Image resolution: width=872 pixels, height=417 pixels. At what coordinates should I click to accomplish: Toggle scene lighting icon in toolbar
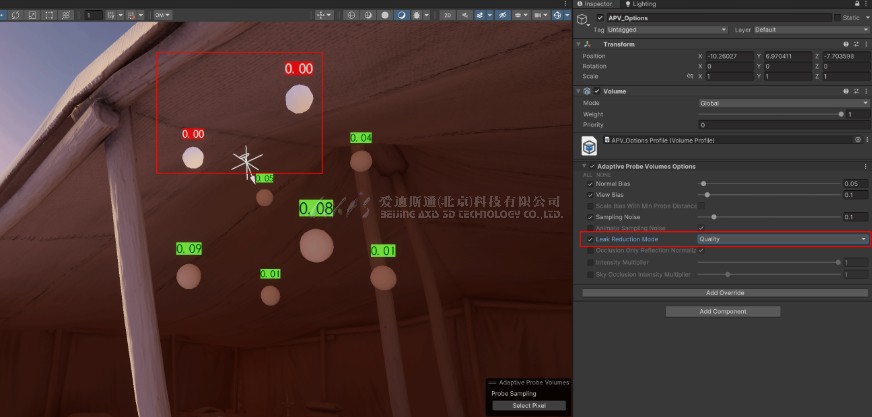[464, 15]
